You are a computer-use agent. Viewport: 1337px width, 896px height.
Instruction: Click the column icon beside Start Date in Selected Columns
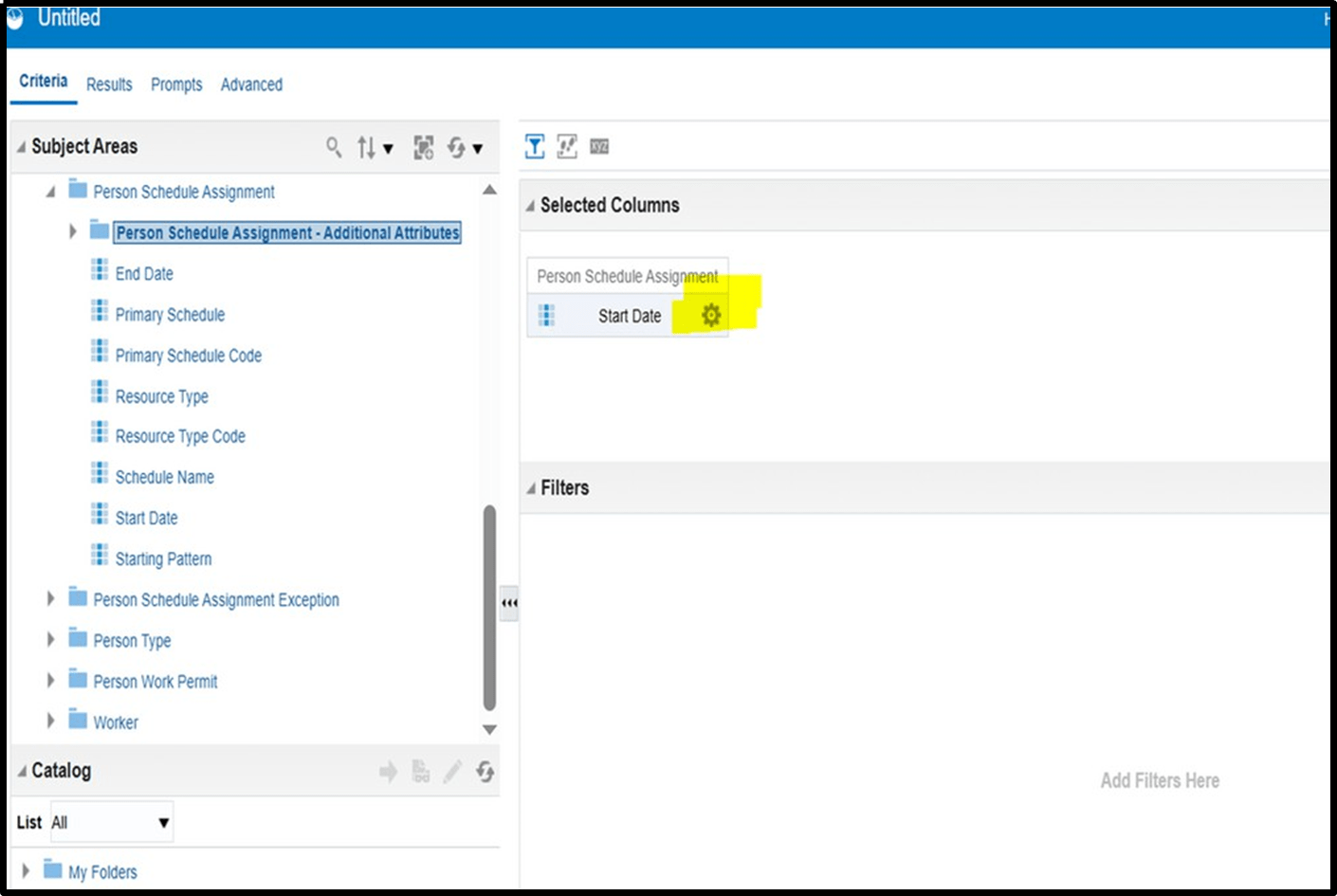(546, 315)
